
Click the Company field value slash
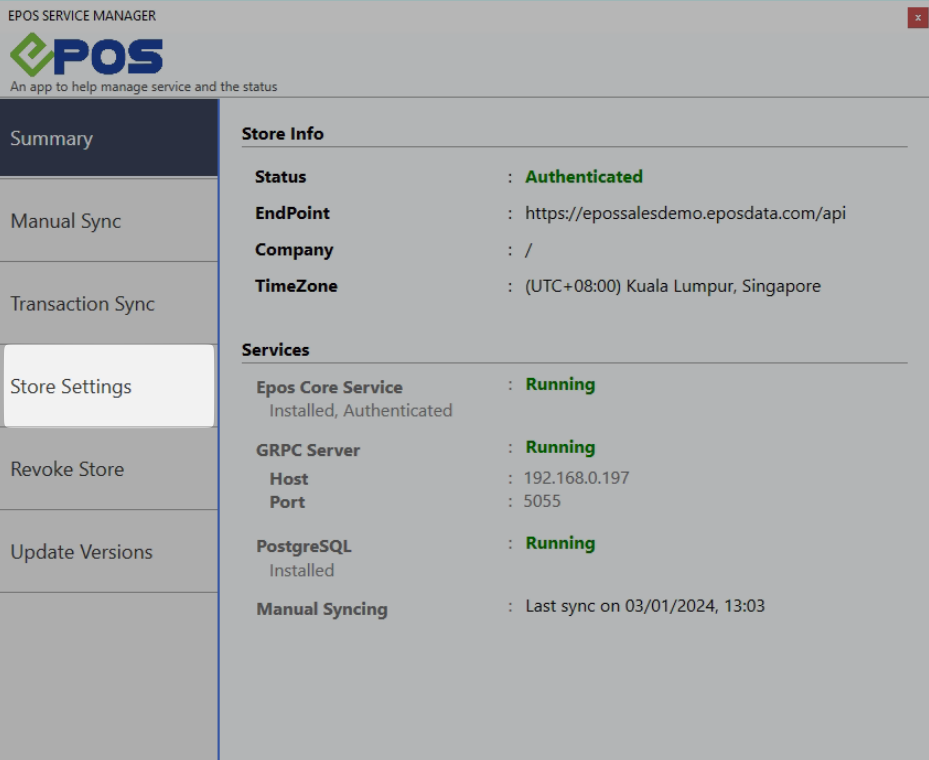(x=528, y=250)
